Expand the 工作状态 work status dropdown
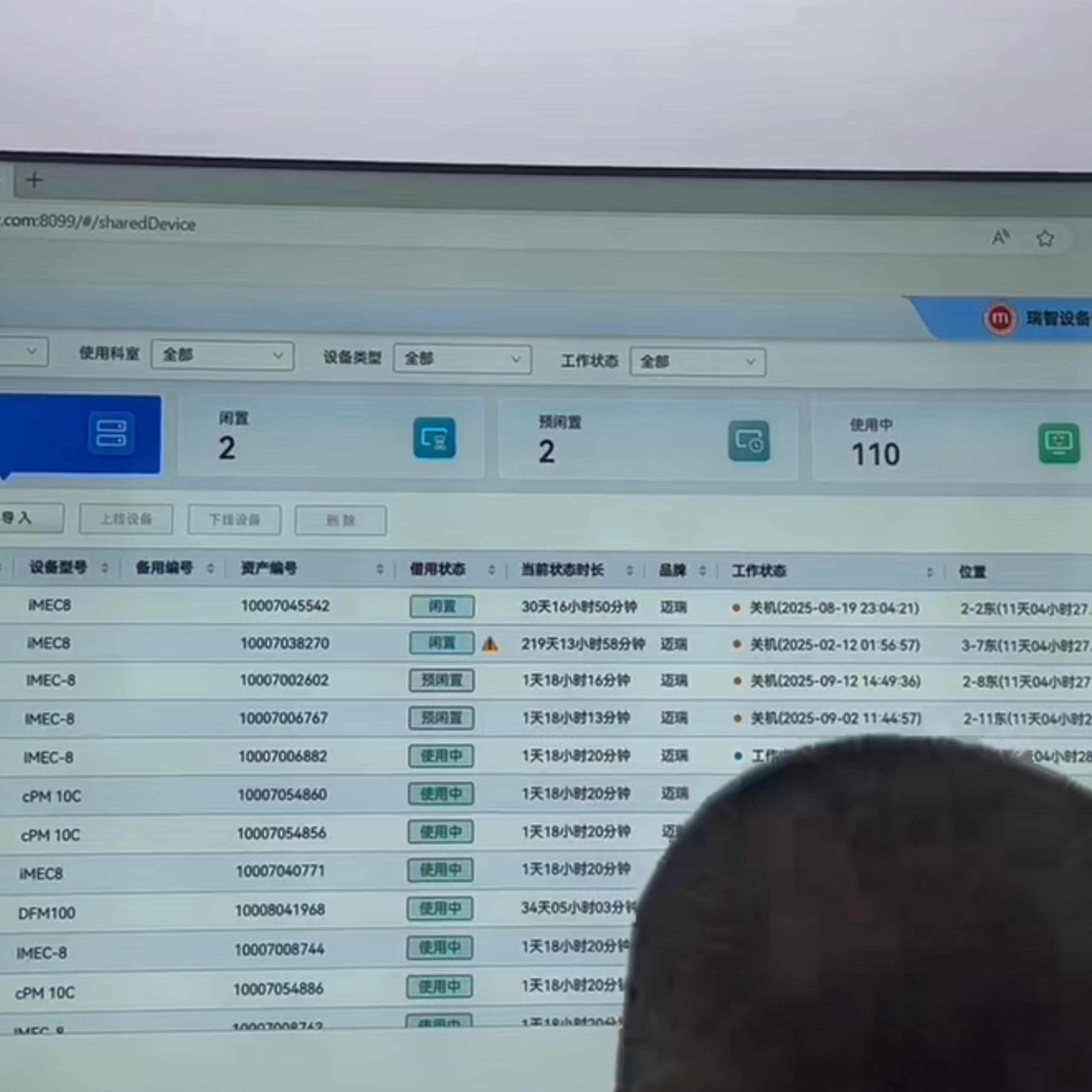The width and height of the screenshot is (1092, 1092). (697, 362)
